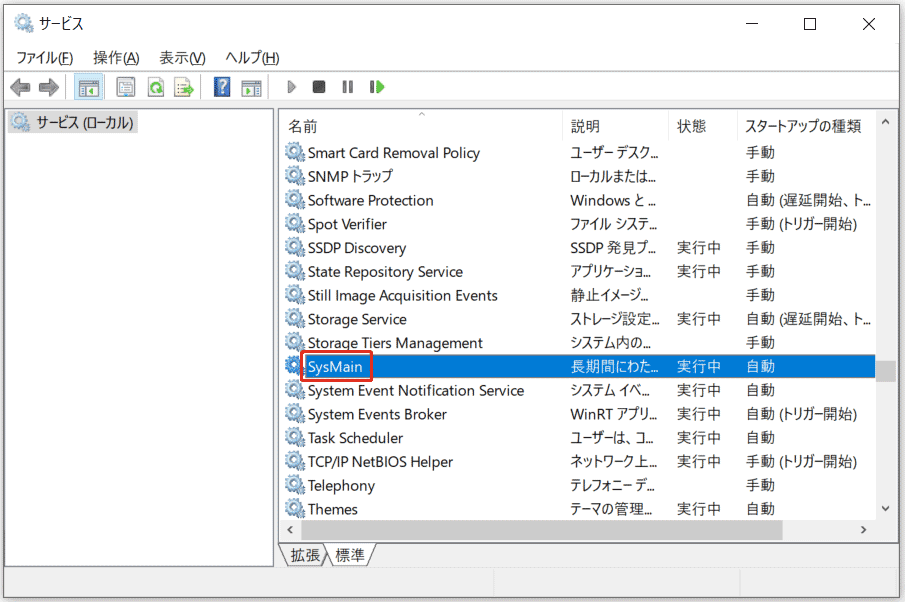Click Windows と ... description cell
This screenshot has height=602, width=905.
click(613, 200)
